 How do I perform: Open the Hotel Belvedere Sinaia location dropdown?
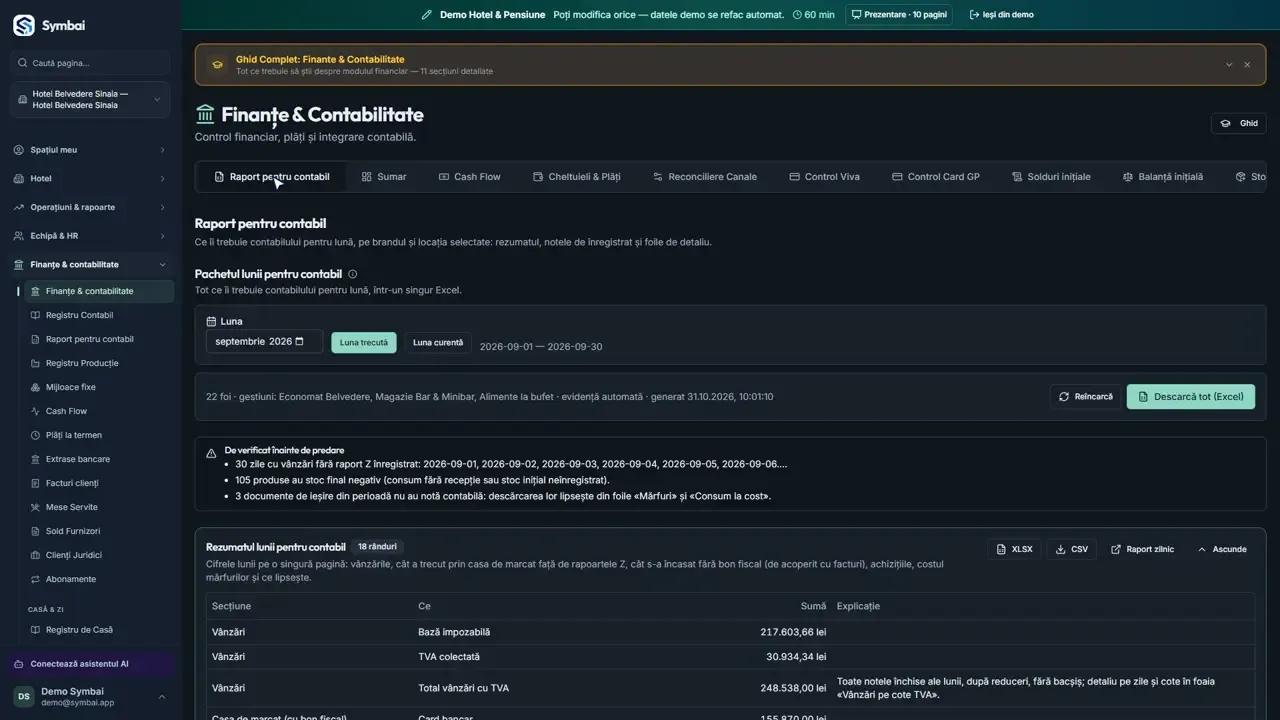coord(91,100)
